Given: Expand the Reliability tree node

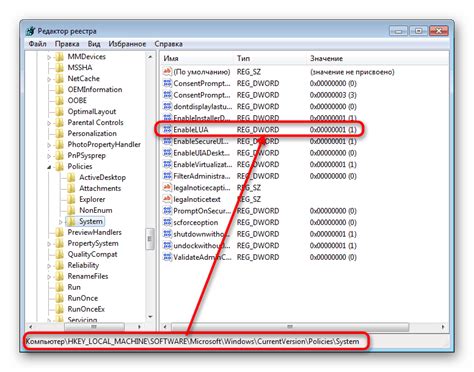Looking at the screenshot, I should click(x=49, y=266).
